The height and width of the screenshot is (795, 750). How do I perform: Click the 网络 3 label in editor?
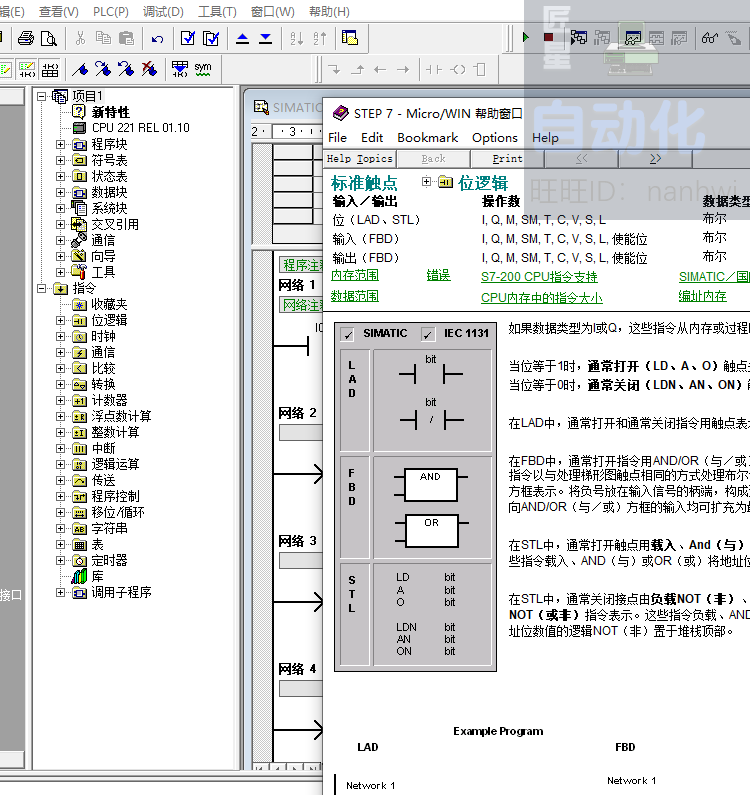tap(298, 541)
